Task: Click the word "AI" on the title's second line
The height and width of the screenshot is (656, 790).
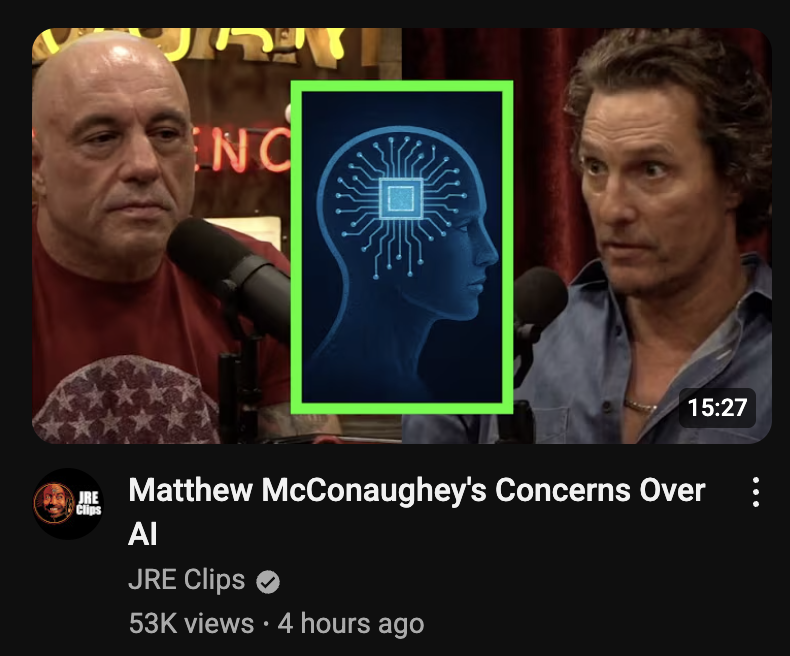Action: (143, 534)
